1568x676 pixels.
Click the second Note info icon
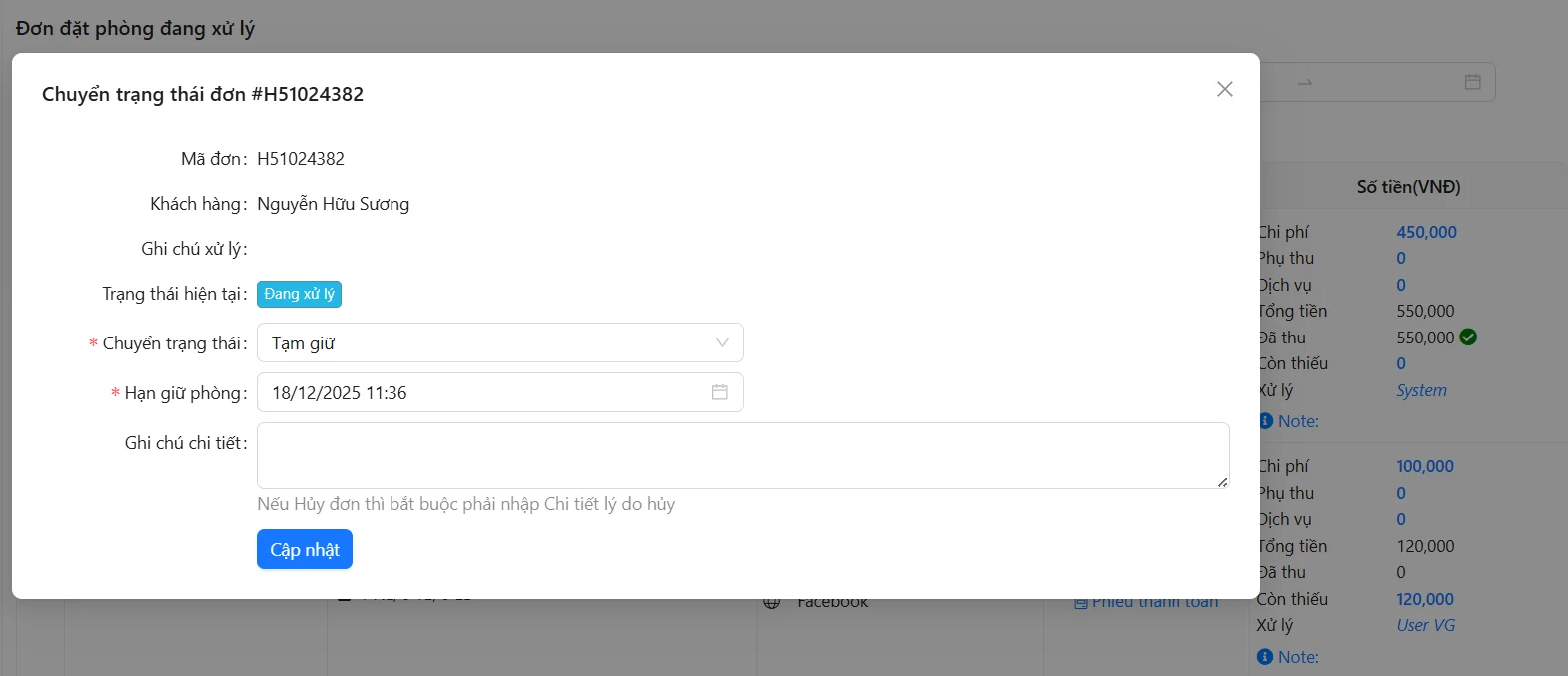pos(1265,657)
